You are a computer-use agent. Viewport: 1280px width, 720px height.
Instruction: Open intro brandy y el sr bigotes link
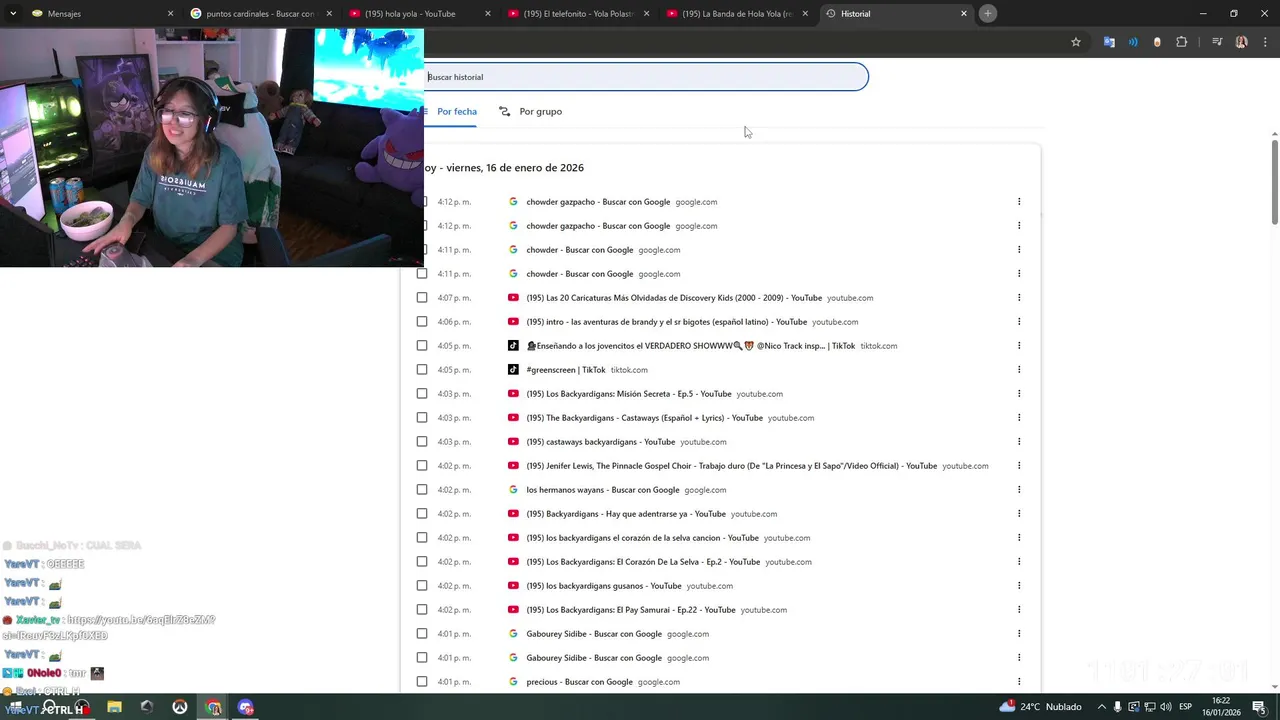(667, 322)
